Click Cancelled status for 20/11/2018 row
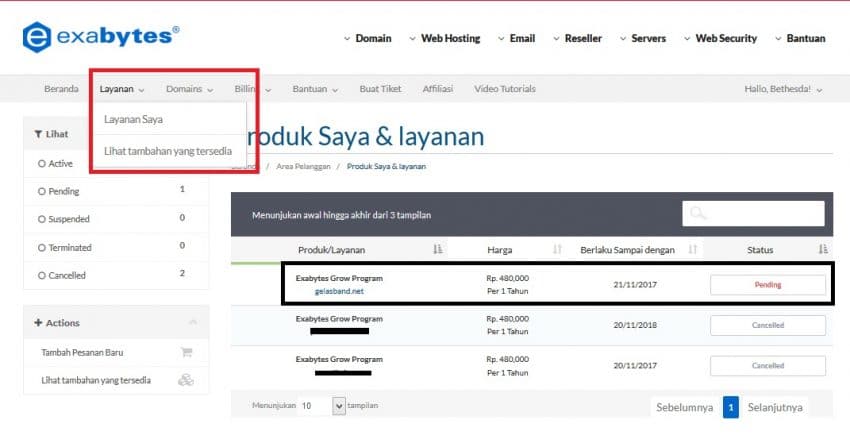 [768, 325]
